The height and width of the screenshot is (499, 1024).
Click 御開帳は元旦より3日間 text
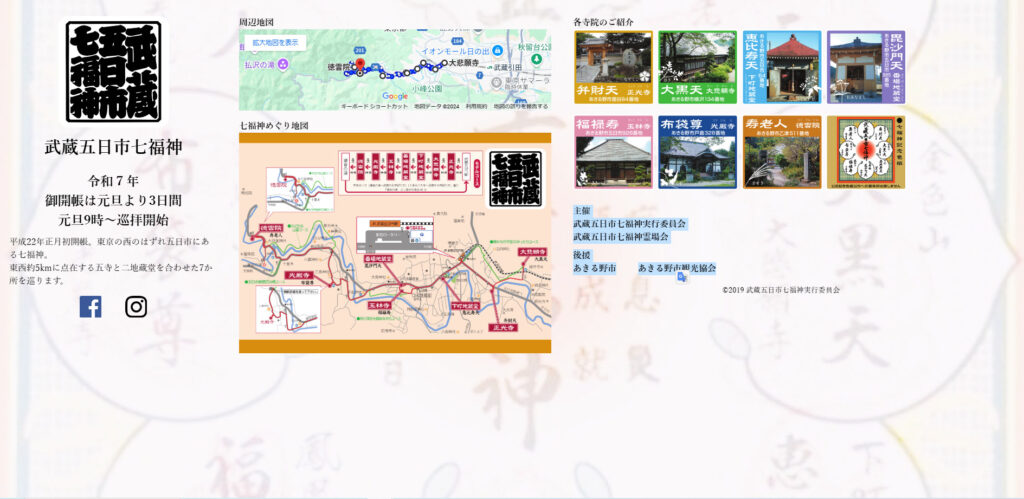point(114,201)
